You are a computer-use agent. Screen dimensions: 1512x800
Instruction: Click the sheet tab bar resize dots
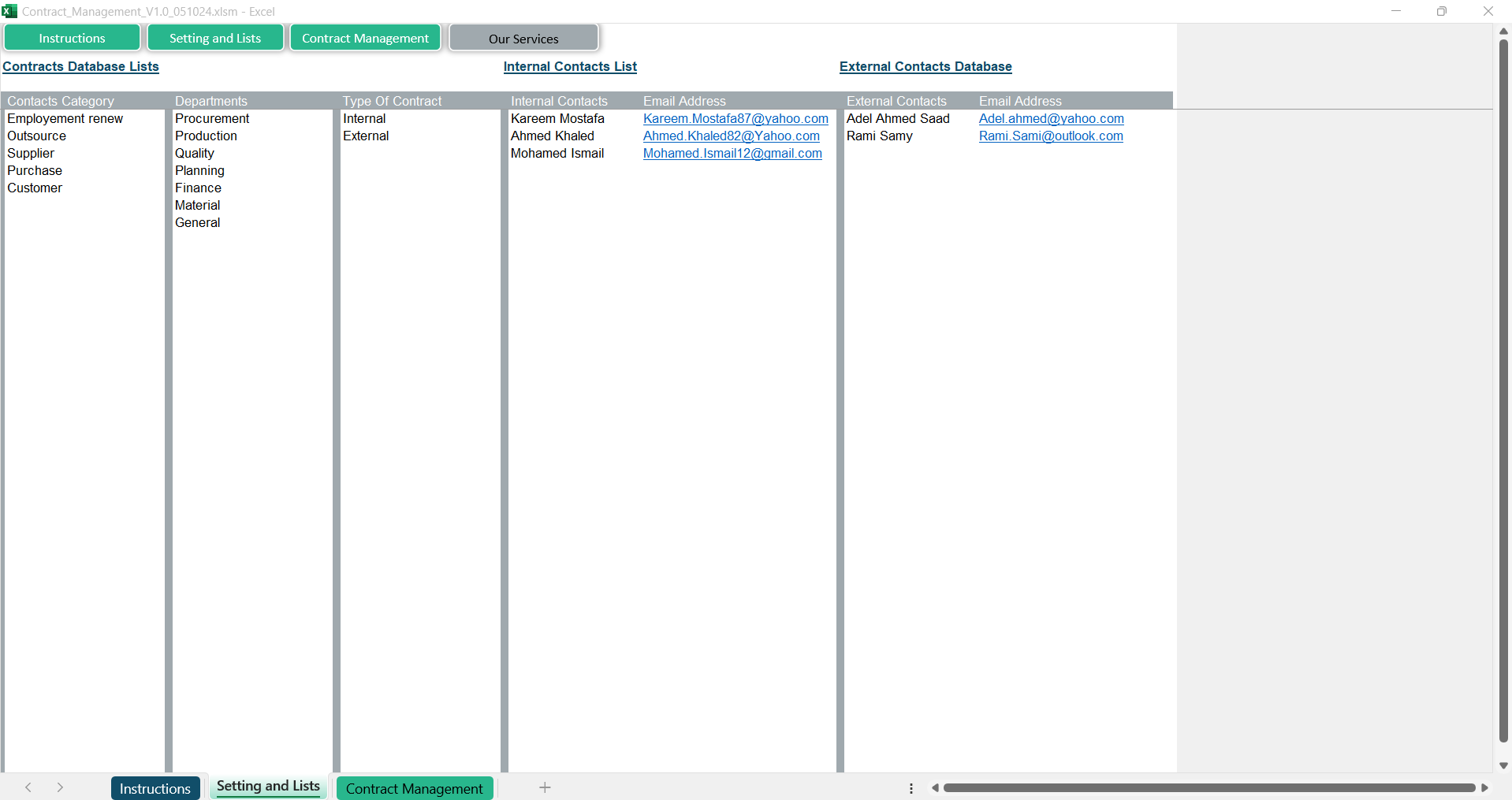[x=911, y=788]
